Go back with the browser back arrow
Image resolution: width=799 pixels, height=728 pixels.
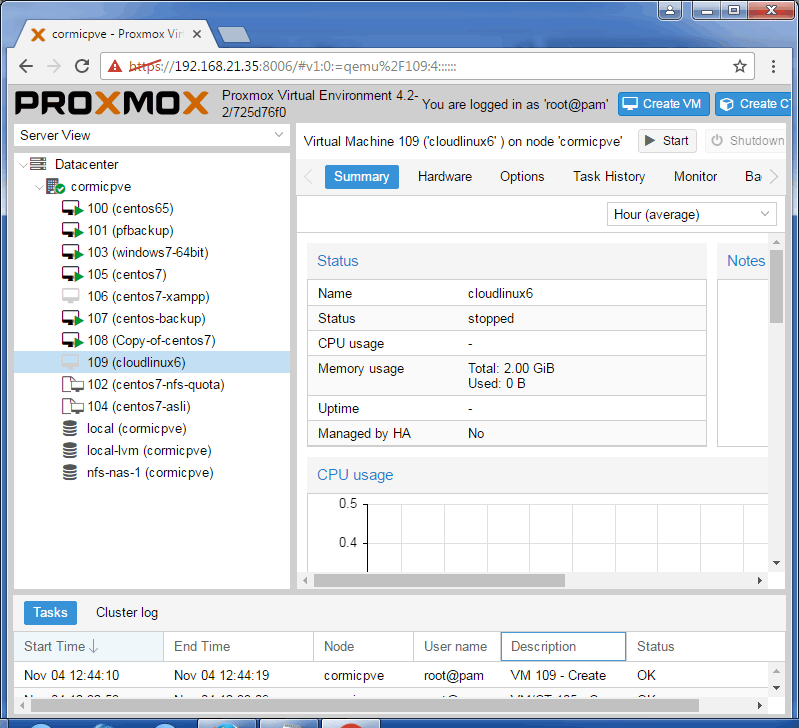[26, 66]
